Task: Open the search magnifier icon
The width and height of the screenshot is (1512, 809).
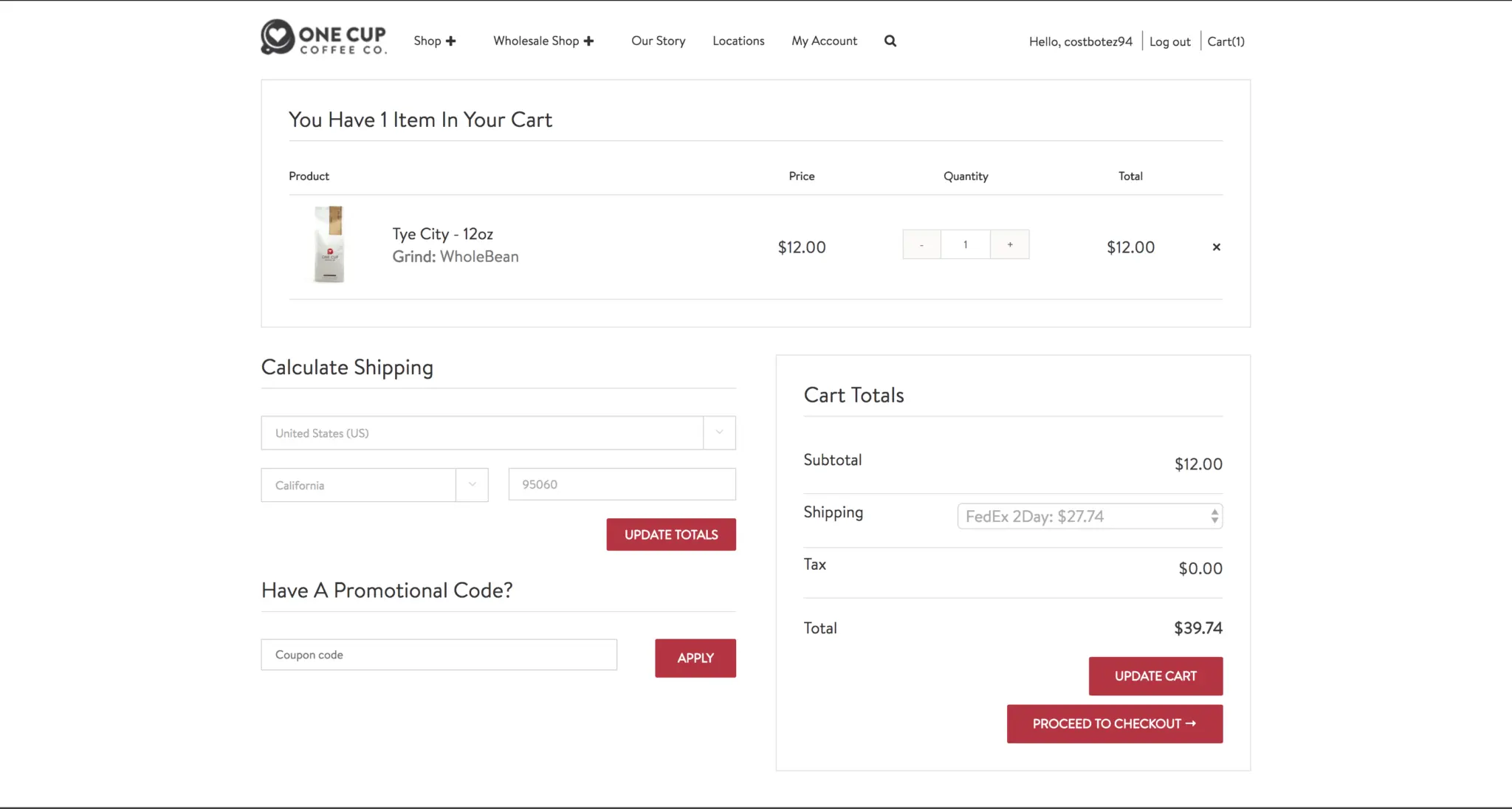Action: click(x=890, y=41)
